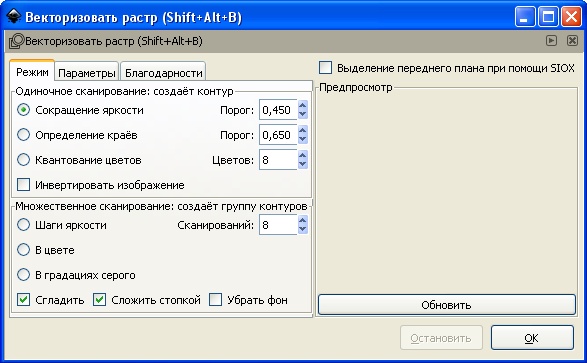
Task: Increase brightness threshold 0,450 with up arrow
Action: coord(302,105)
